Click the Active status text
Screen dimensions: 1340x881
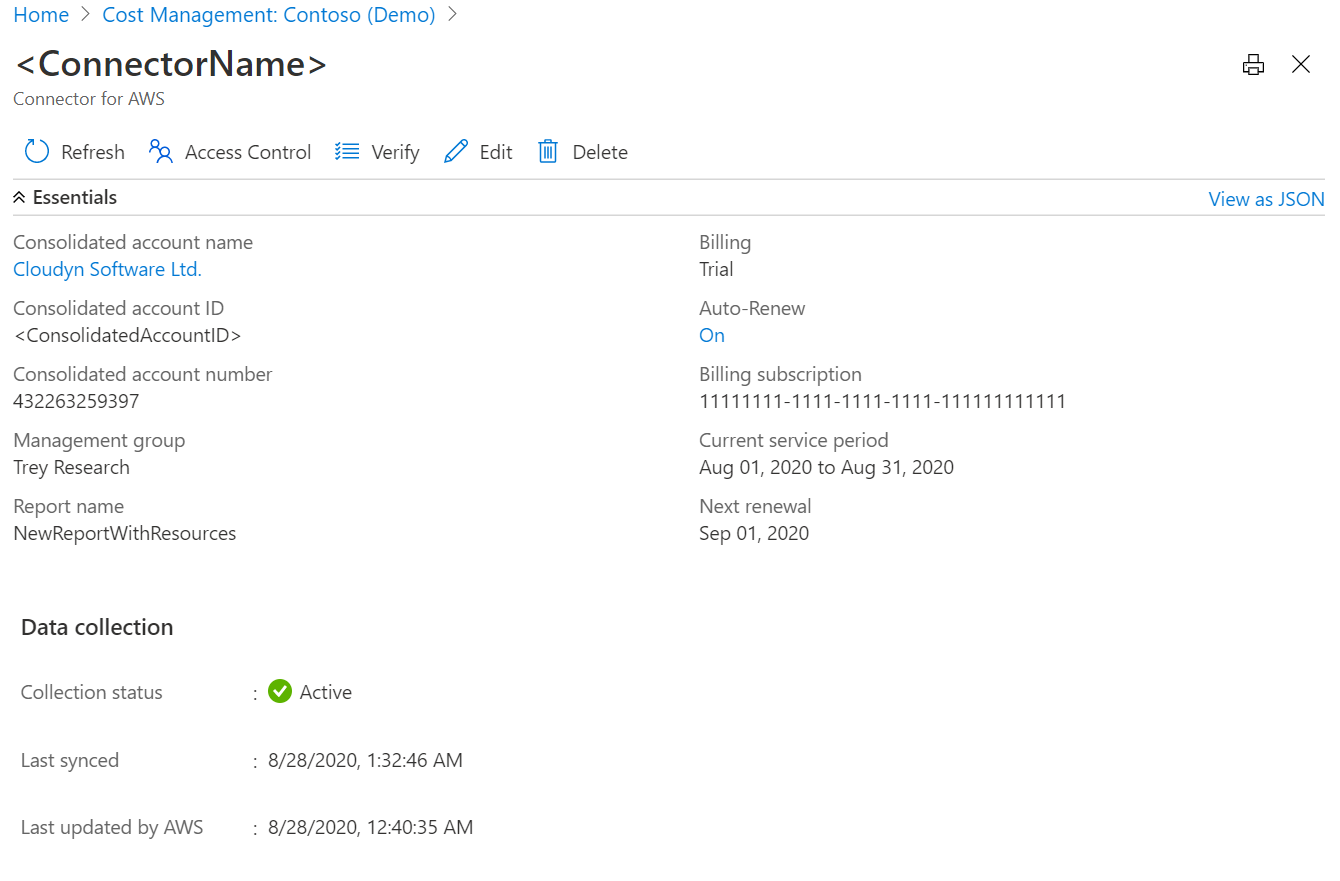point(326,692)
